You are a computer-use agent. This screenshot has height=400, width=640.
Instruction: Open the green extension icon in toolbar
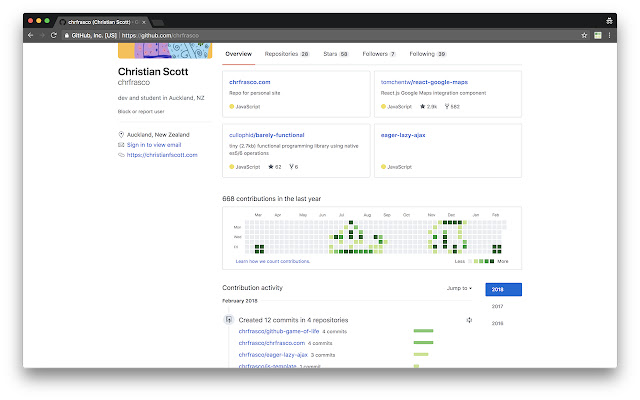click(598, 36)
